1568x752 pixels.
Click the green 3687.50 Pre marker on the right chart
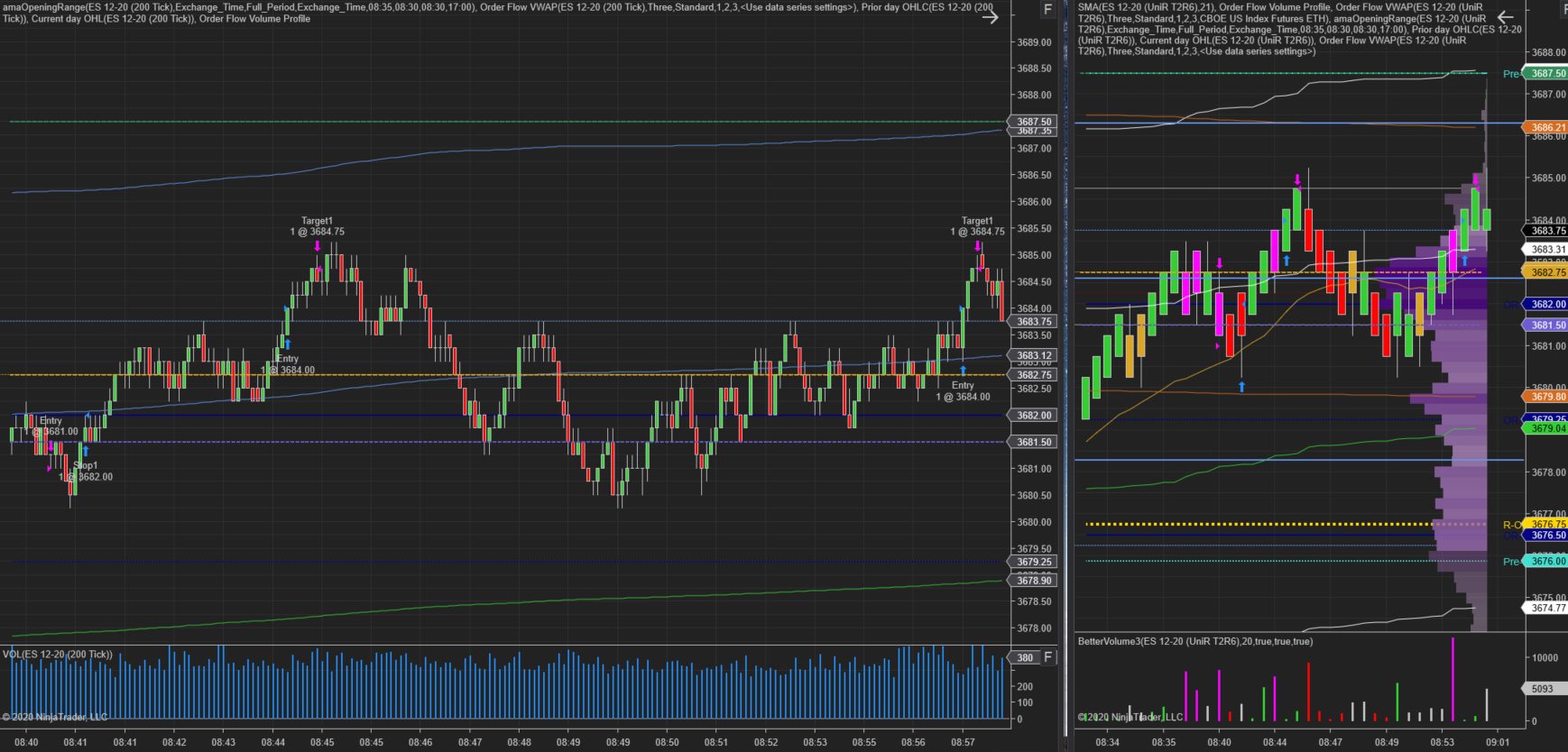[x=1546, y=74]
